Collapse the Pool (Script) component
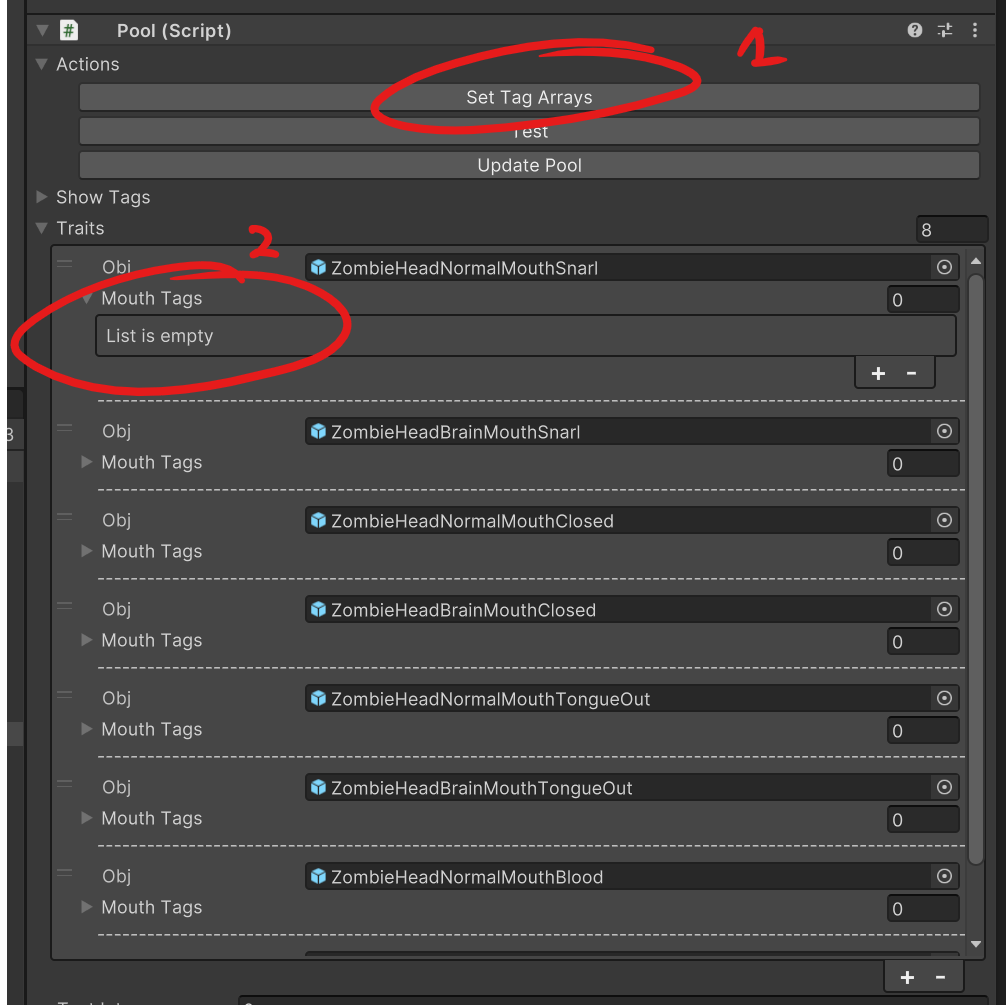Screen dimensions: 1006x1005 [42, 31]
